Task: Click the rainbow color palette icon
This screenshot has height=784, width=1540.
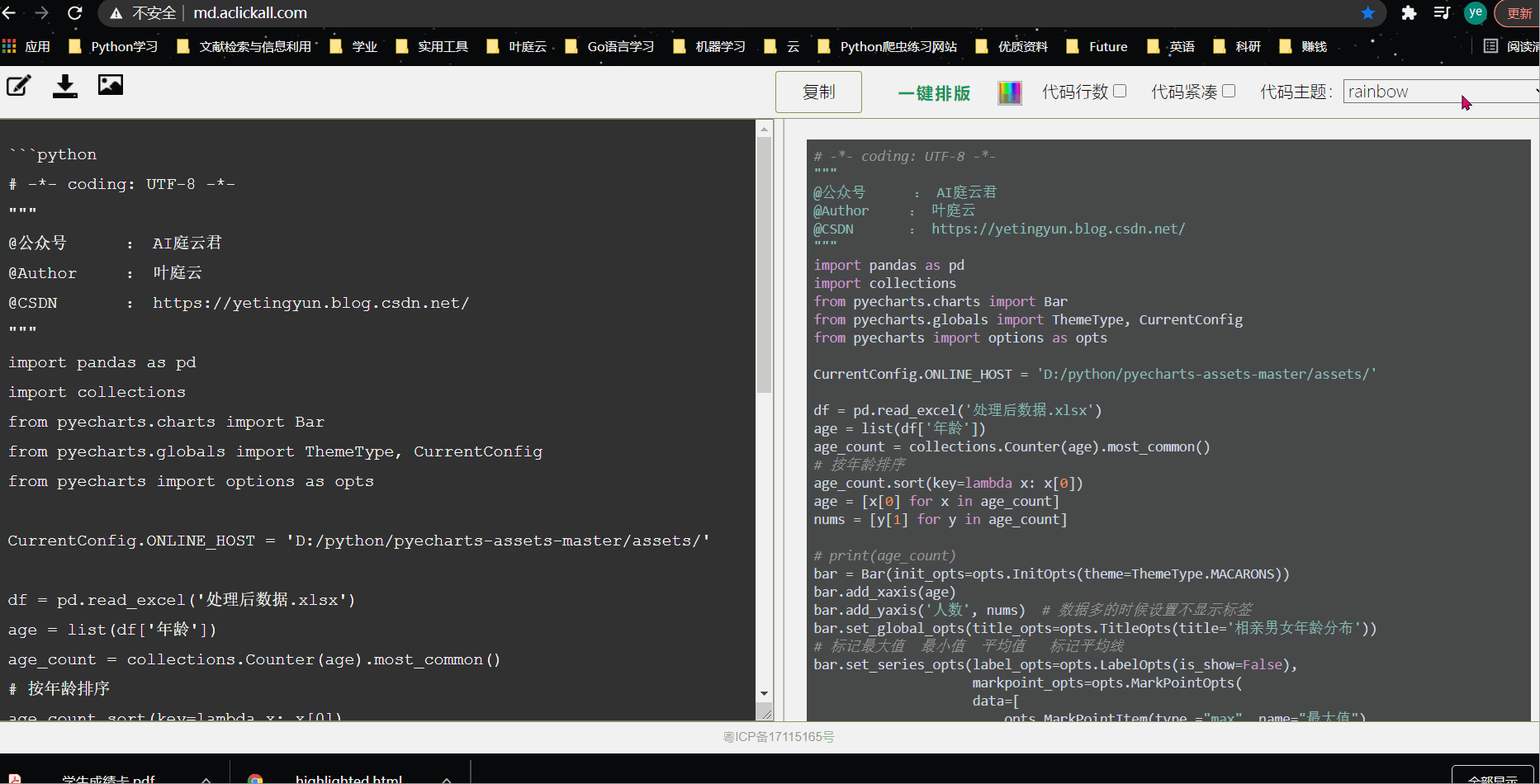Action: 1009,92
